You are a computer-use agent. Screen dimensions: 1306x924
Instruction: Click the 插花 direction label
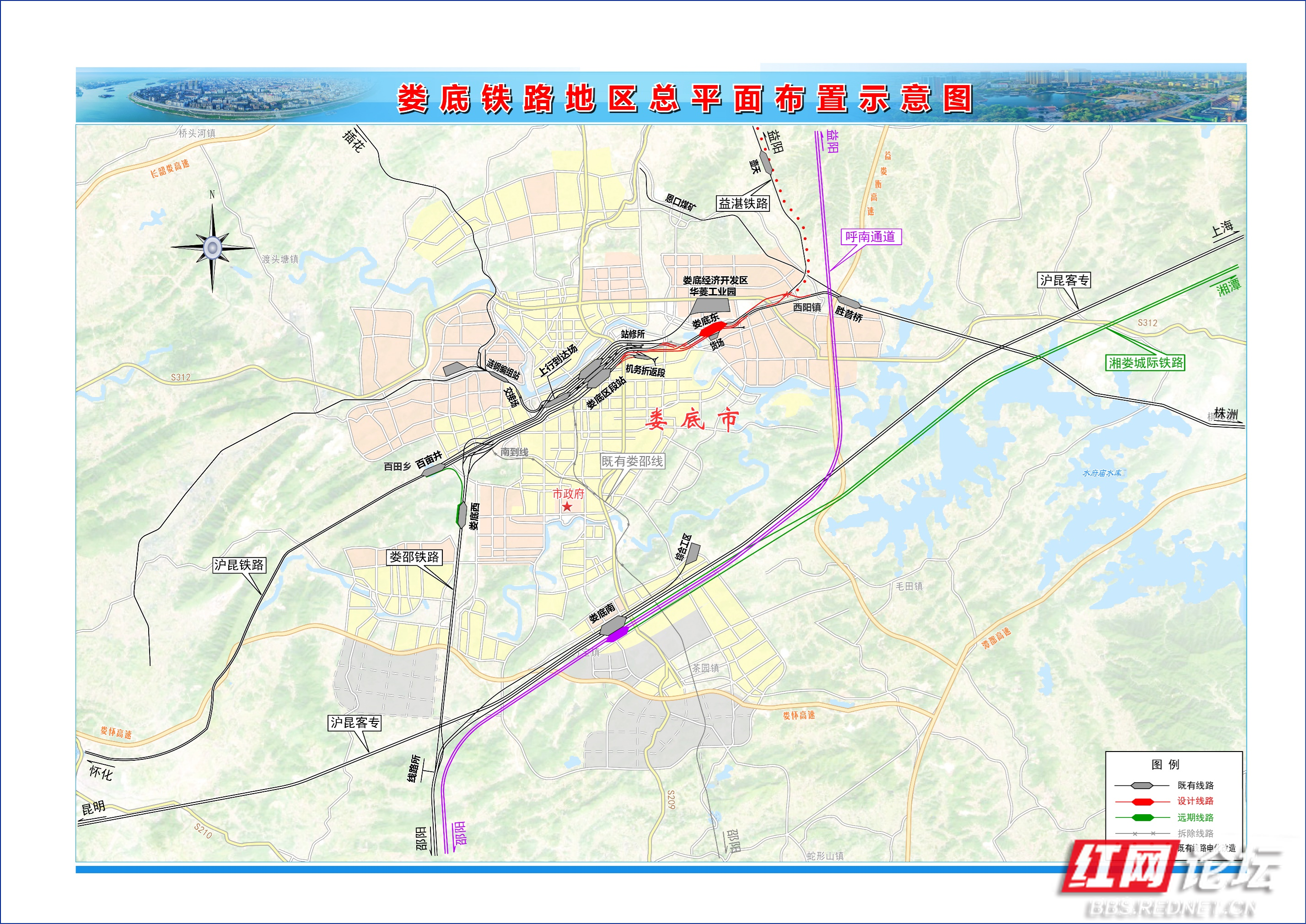353,140
